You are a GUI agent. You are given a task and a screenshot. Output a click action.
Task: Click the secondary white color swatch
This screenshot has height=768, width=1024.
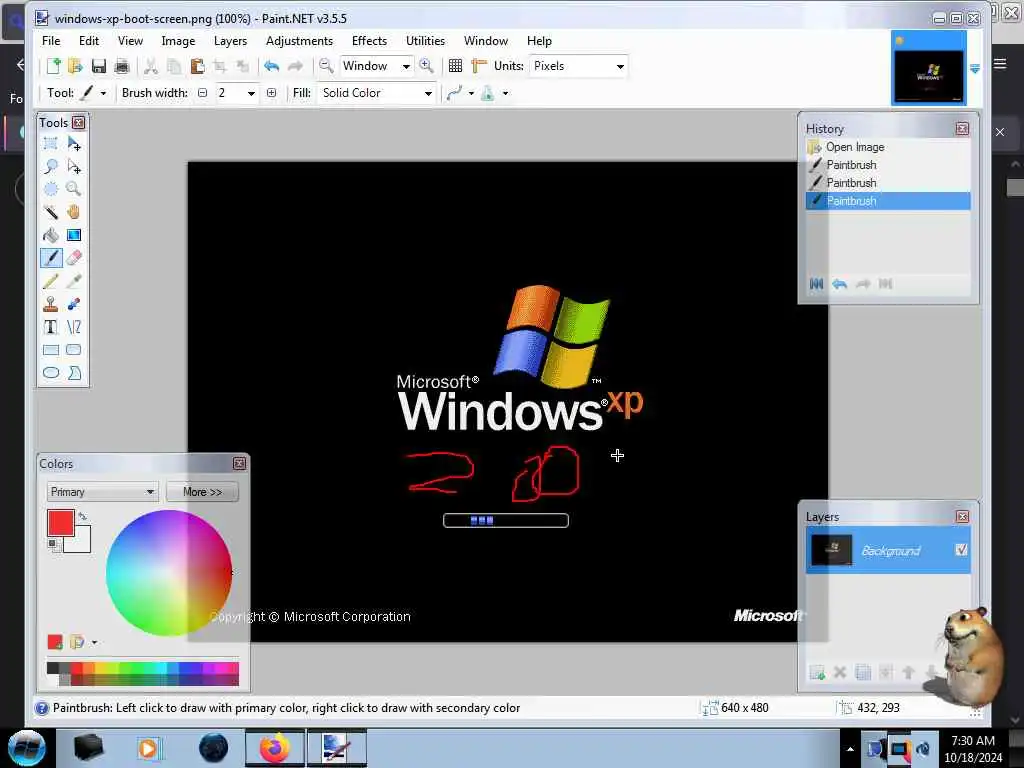(82, 543)
